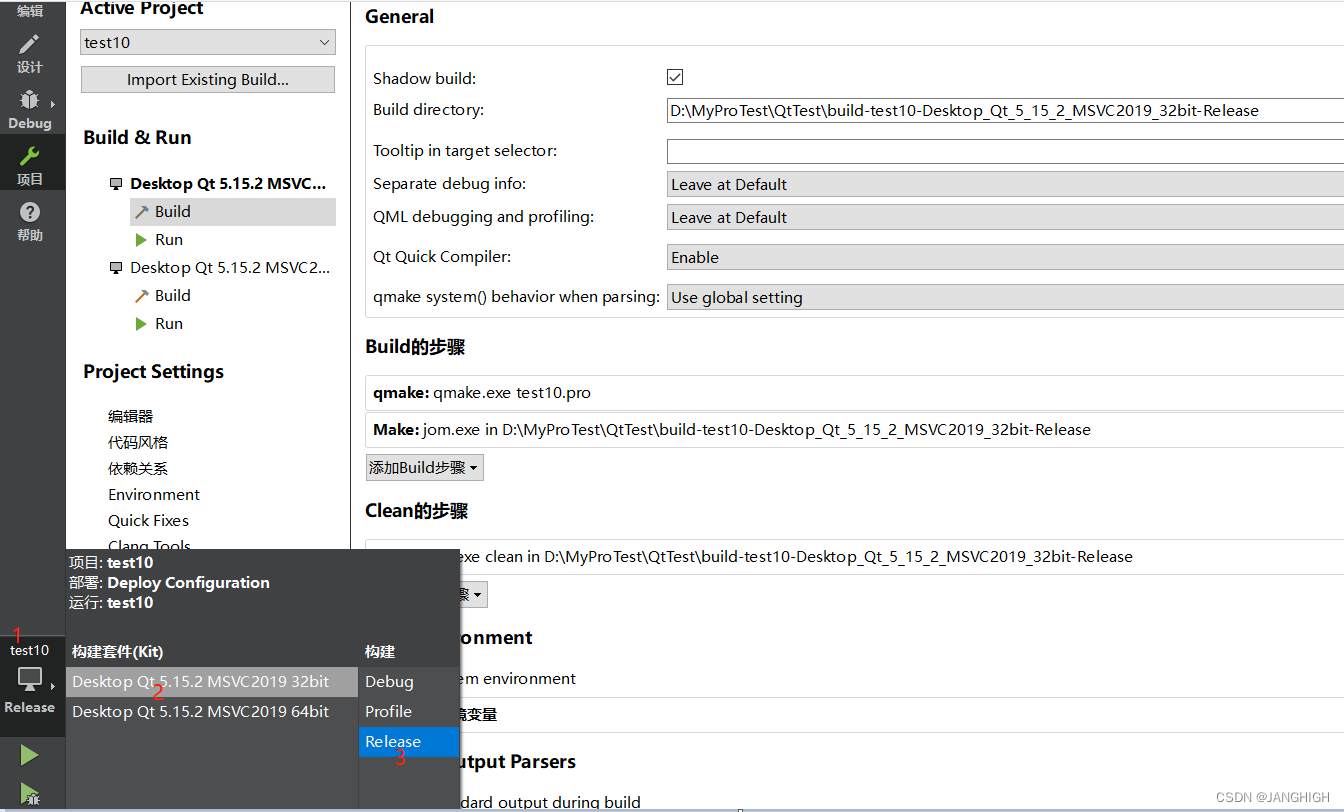1344x812 pixels.
Task: Click the Start Debugging run button
Action: pyautogui.click(x=30, y=794)
